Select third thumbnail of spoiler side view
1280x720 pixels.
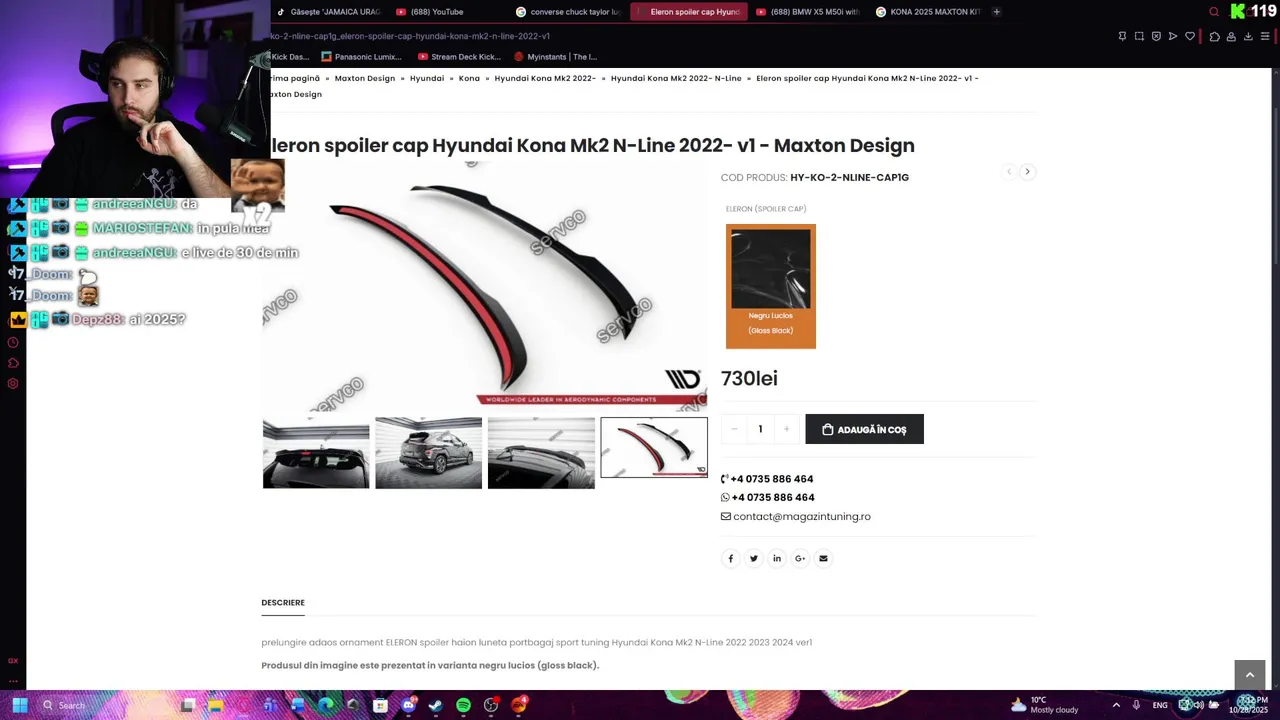541,453
